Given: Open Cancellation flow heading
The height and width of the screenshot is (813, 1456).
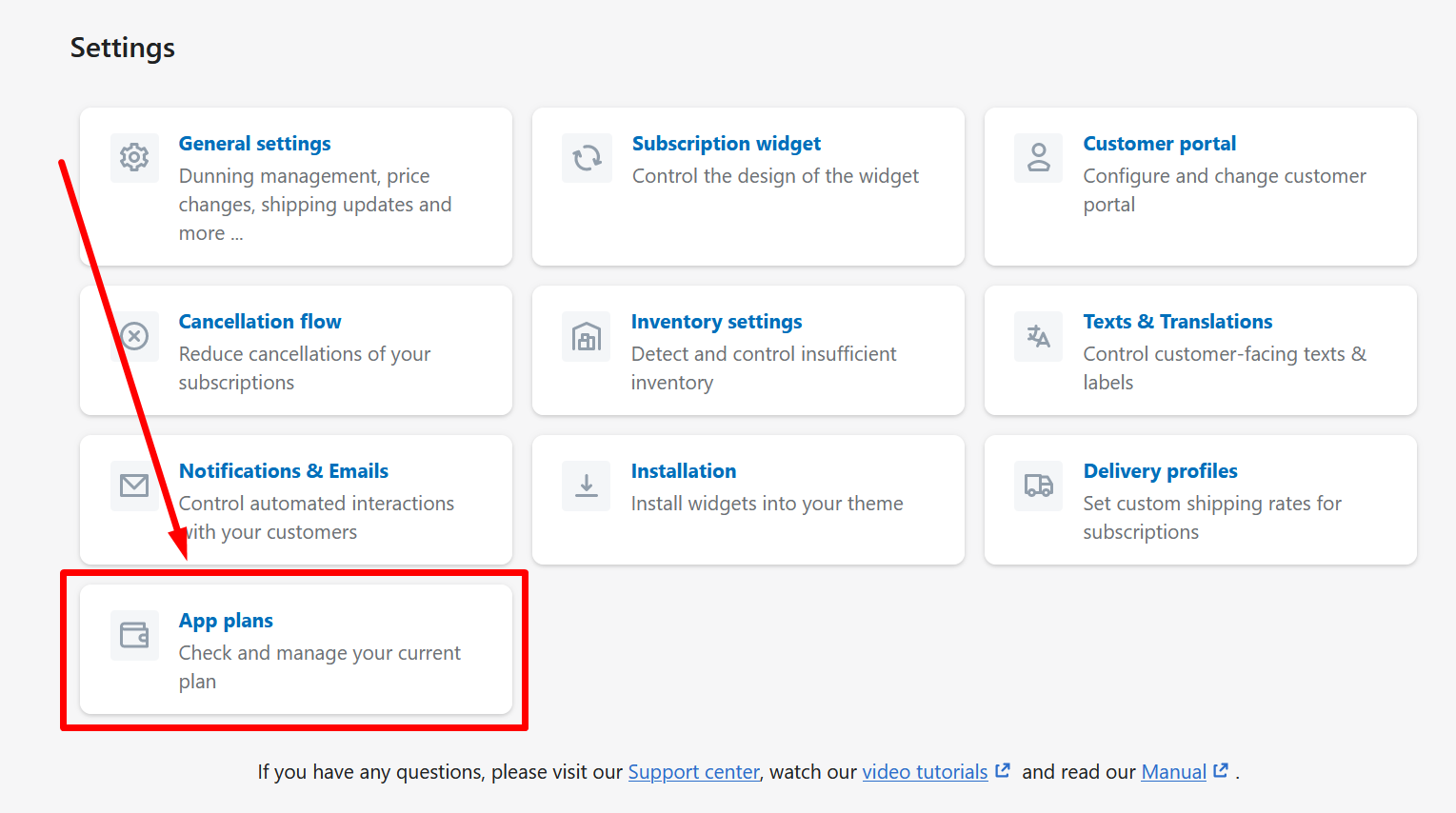Looking at the screenshot, I should click(x=259, y=322).
